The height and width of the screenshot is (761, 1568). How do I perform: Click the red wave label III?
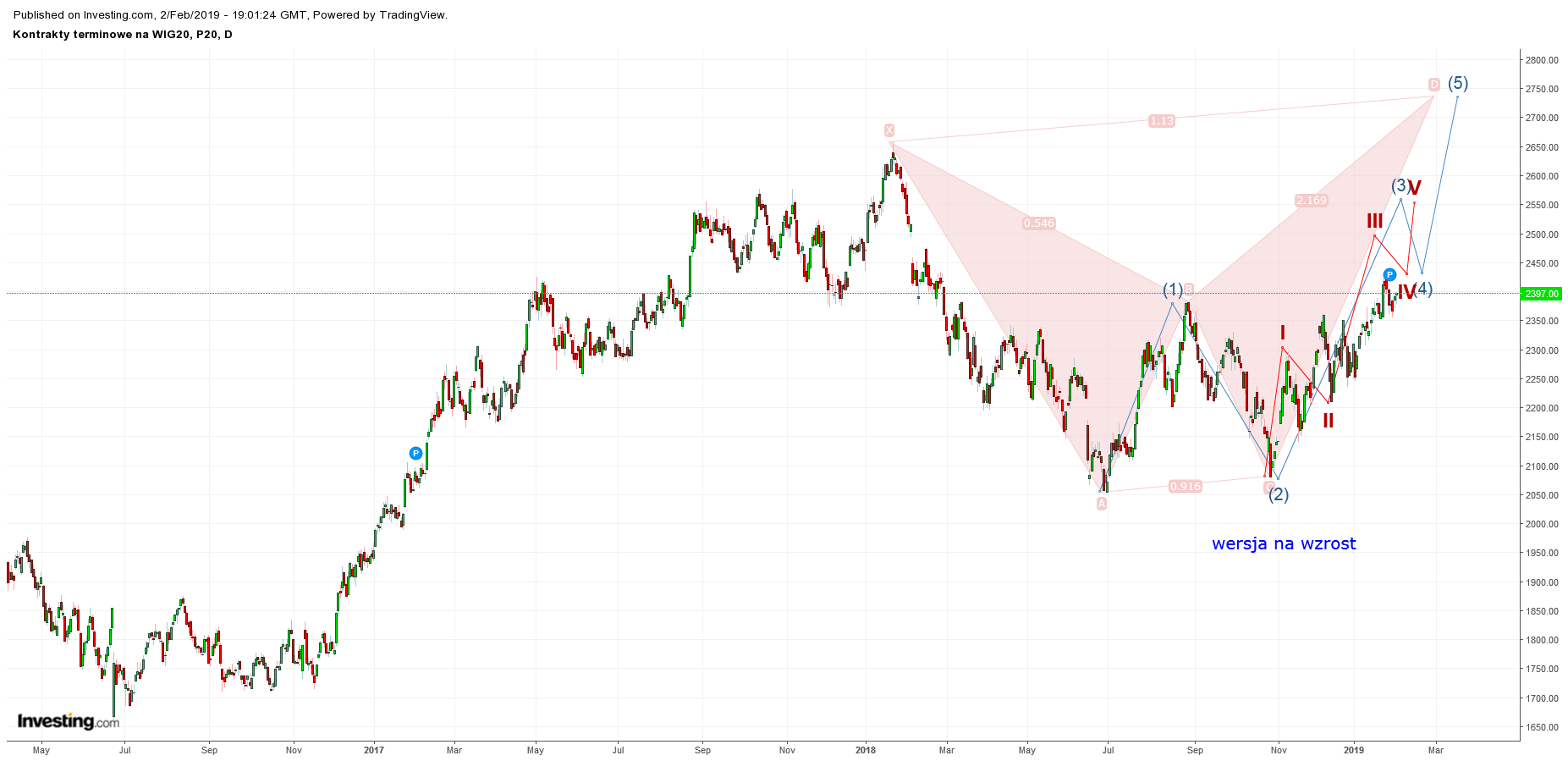[x=1375, y=222]
